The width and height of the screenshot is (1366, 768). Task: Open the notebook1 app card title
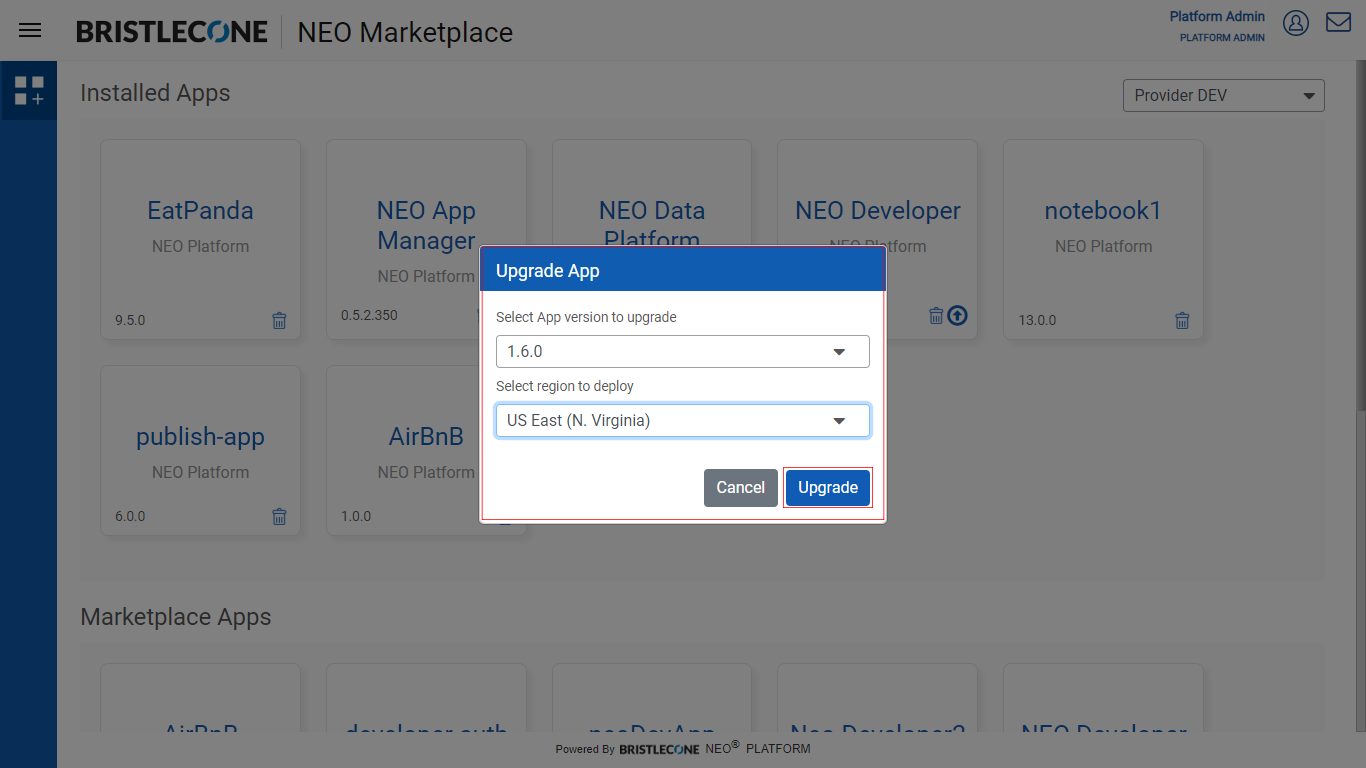pyautogui.click(x=1103, y=211)
